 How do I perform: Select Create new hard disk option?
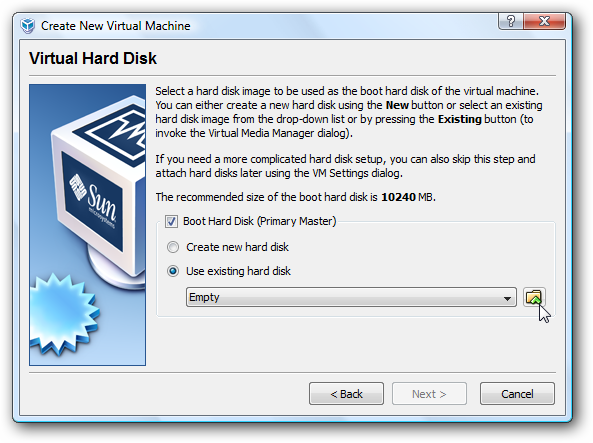(173, 247)
